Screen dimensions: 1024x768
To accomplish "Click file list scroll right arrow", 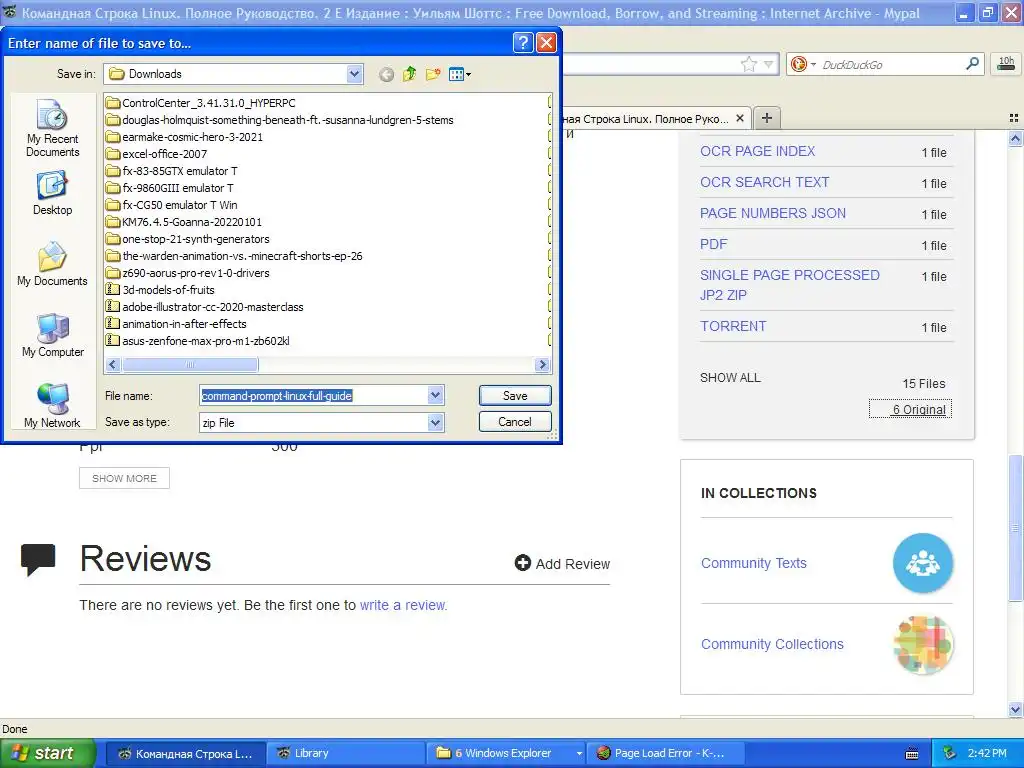I will pos(542,364).
